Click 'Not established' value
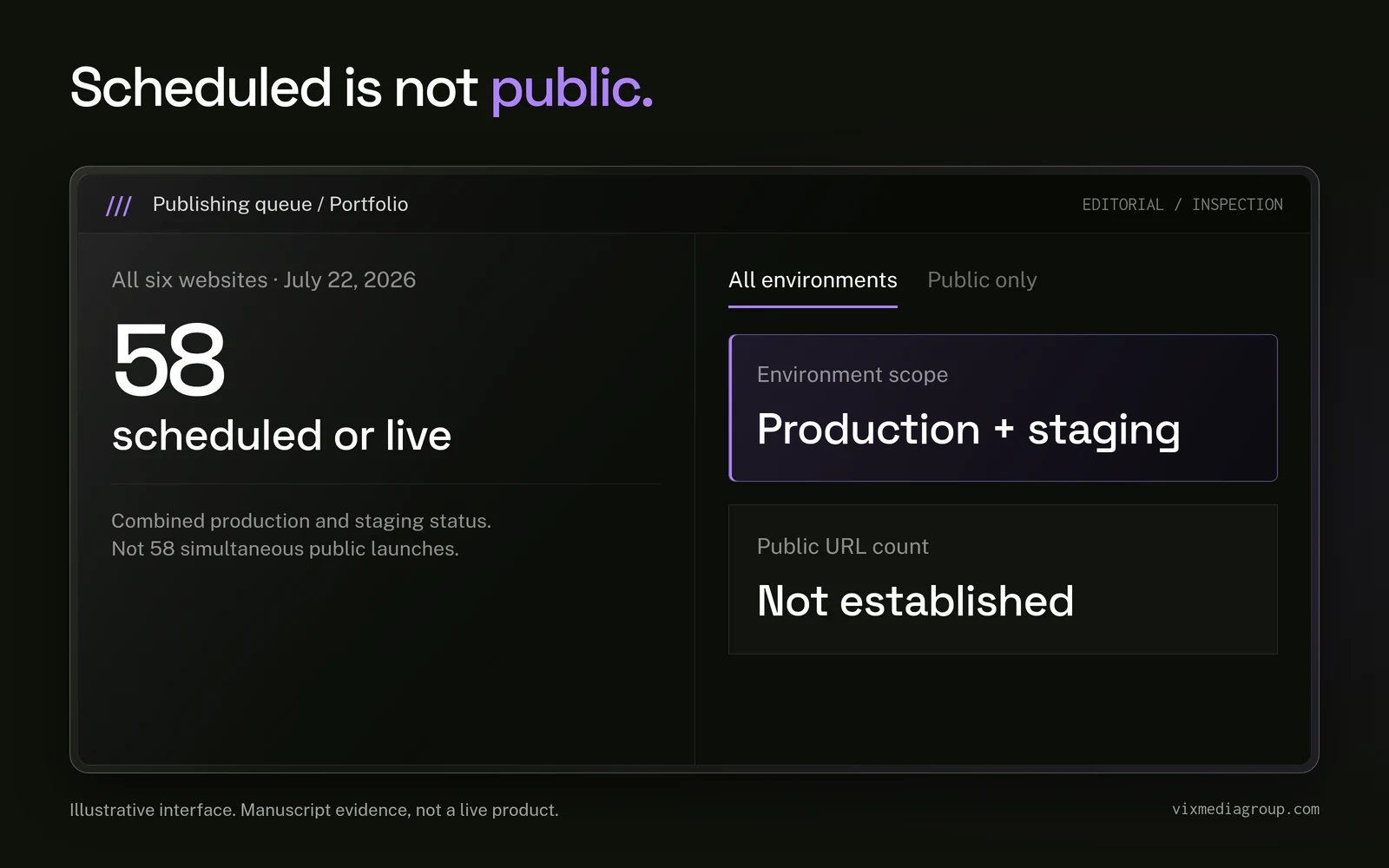This screenshot has width=1389, height=868. 915,601
